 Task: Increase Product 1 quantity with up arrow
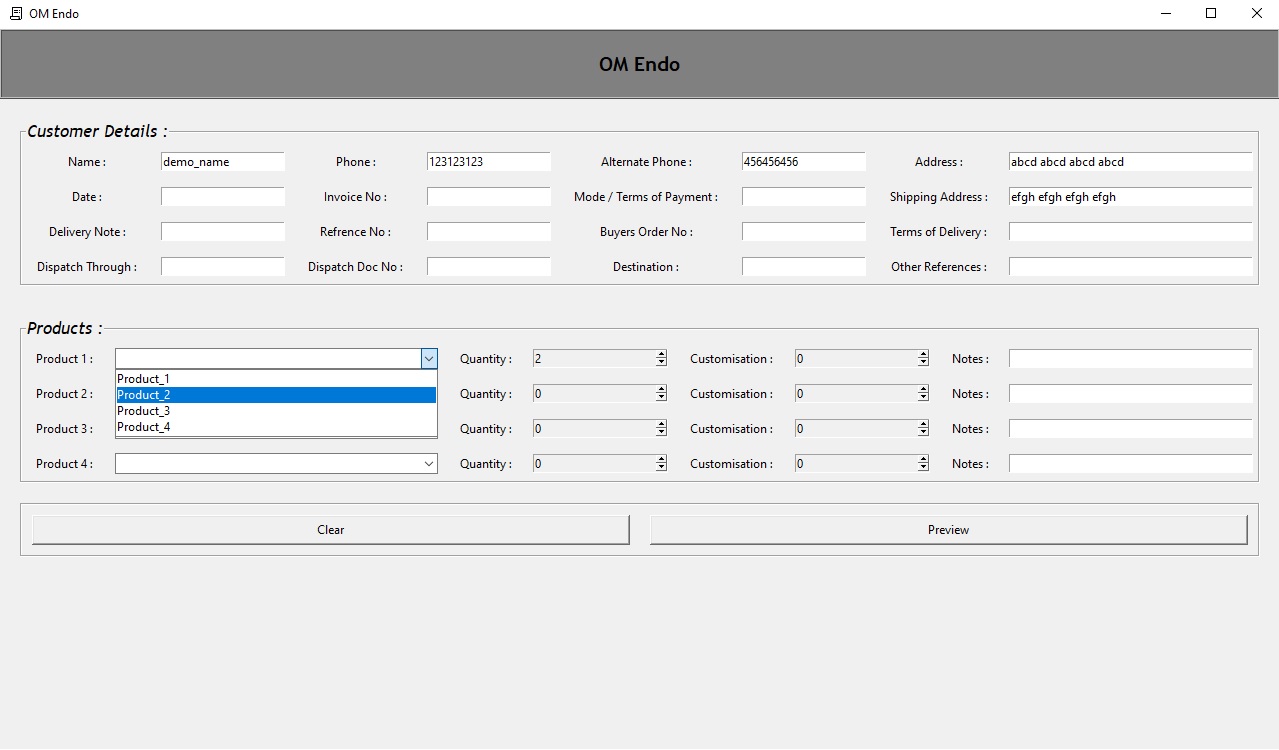click(x=661, y=355)
